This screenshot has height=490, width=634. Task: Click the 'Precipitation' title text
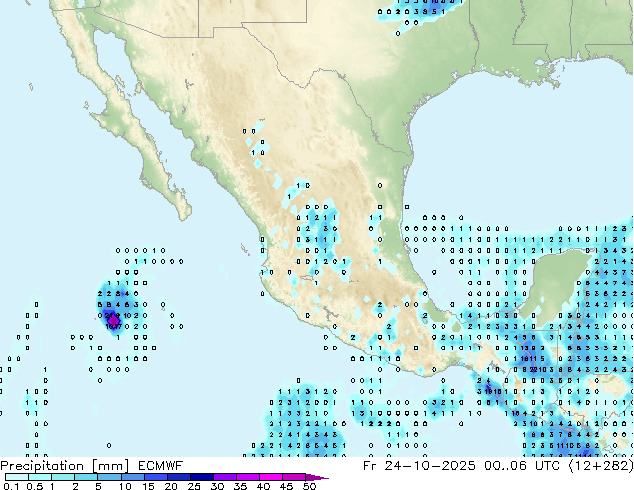42,466
